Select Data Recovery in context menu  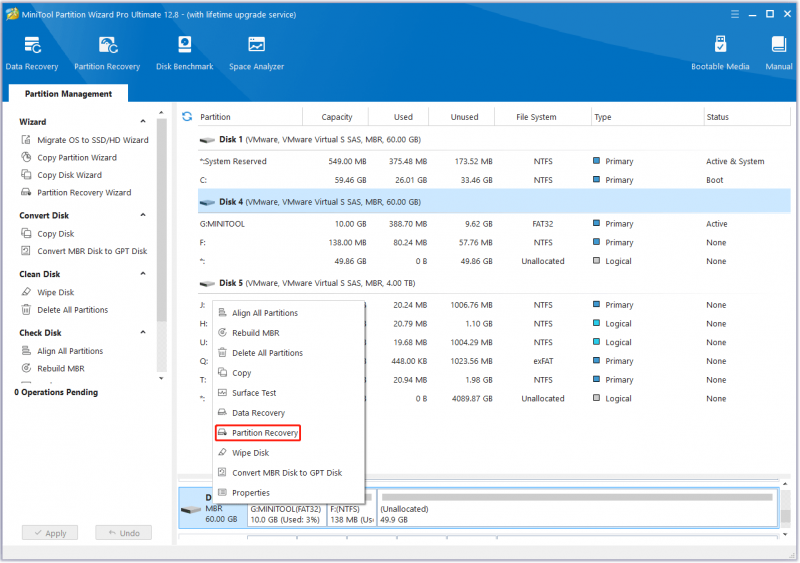[289, 412]
